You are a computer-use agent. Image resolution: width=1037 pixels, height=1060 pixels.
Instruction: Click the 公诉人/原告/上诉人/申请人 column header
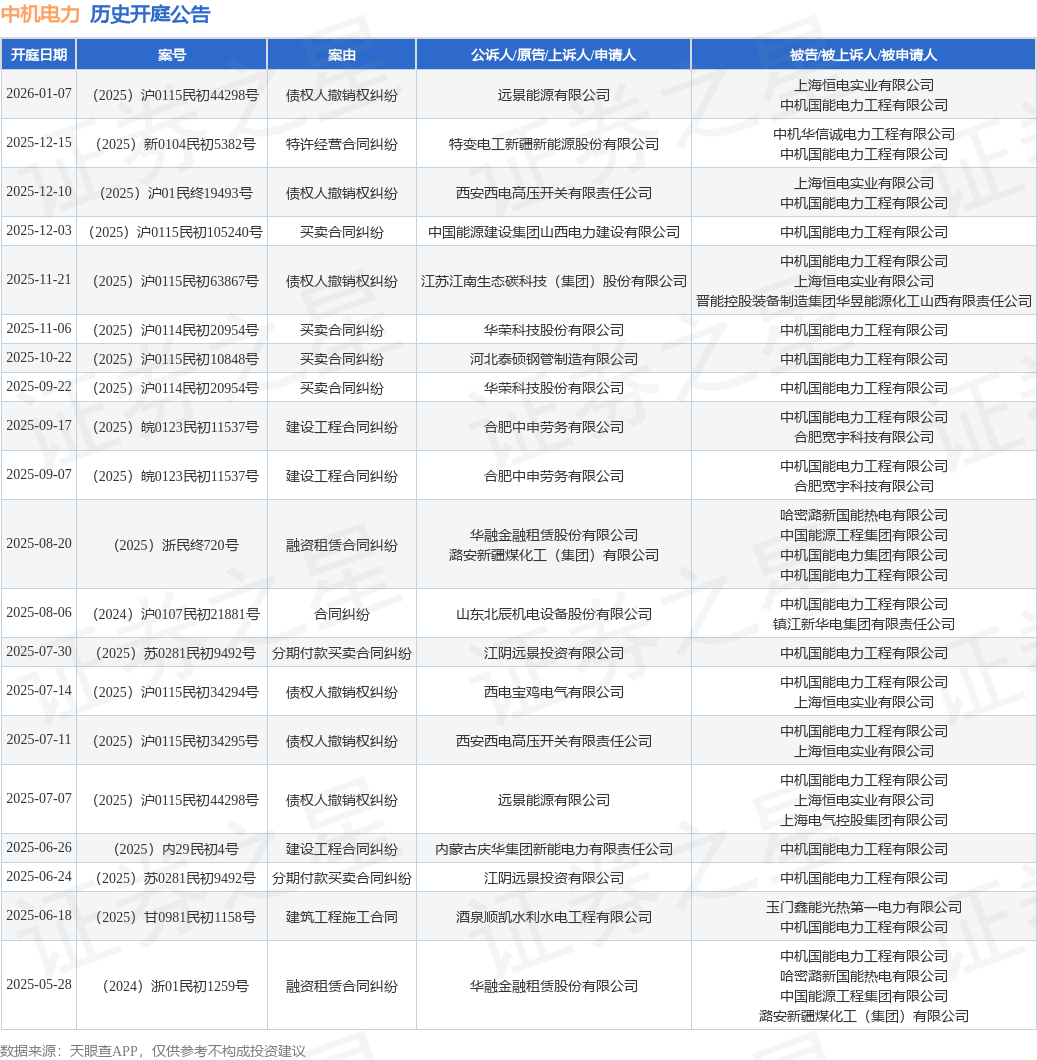click(553, 55)
